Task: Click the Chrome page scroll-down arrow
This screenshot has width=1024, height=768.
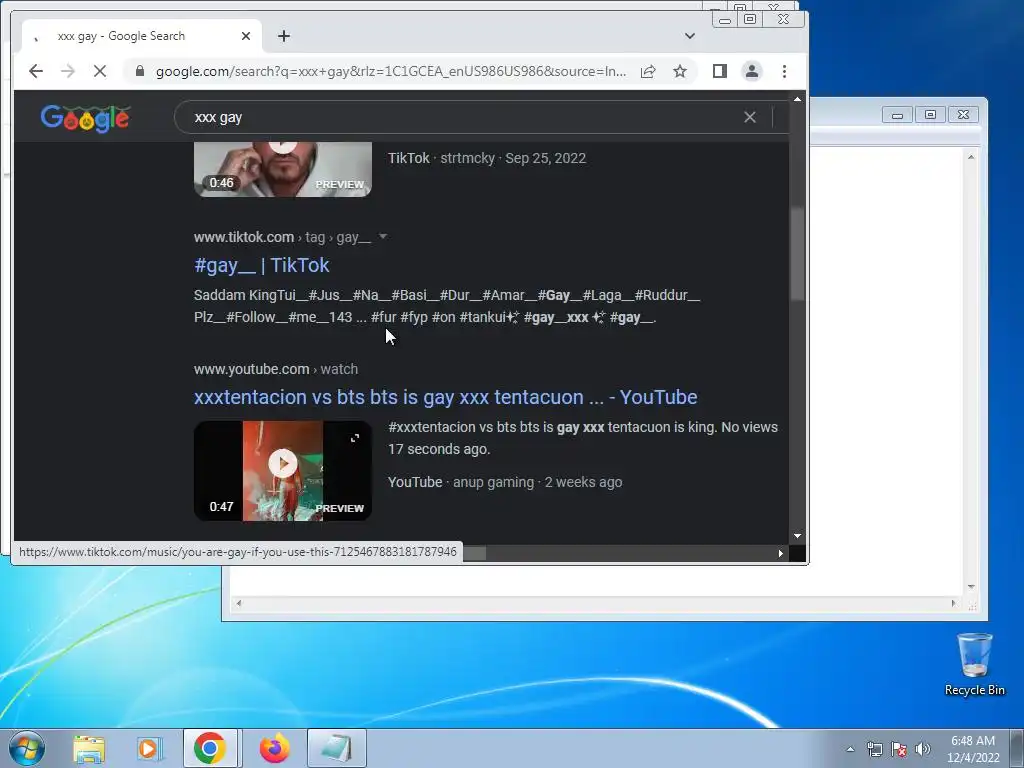Action: pos(797,536)
